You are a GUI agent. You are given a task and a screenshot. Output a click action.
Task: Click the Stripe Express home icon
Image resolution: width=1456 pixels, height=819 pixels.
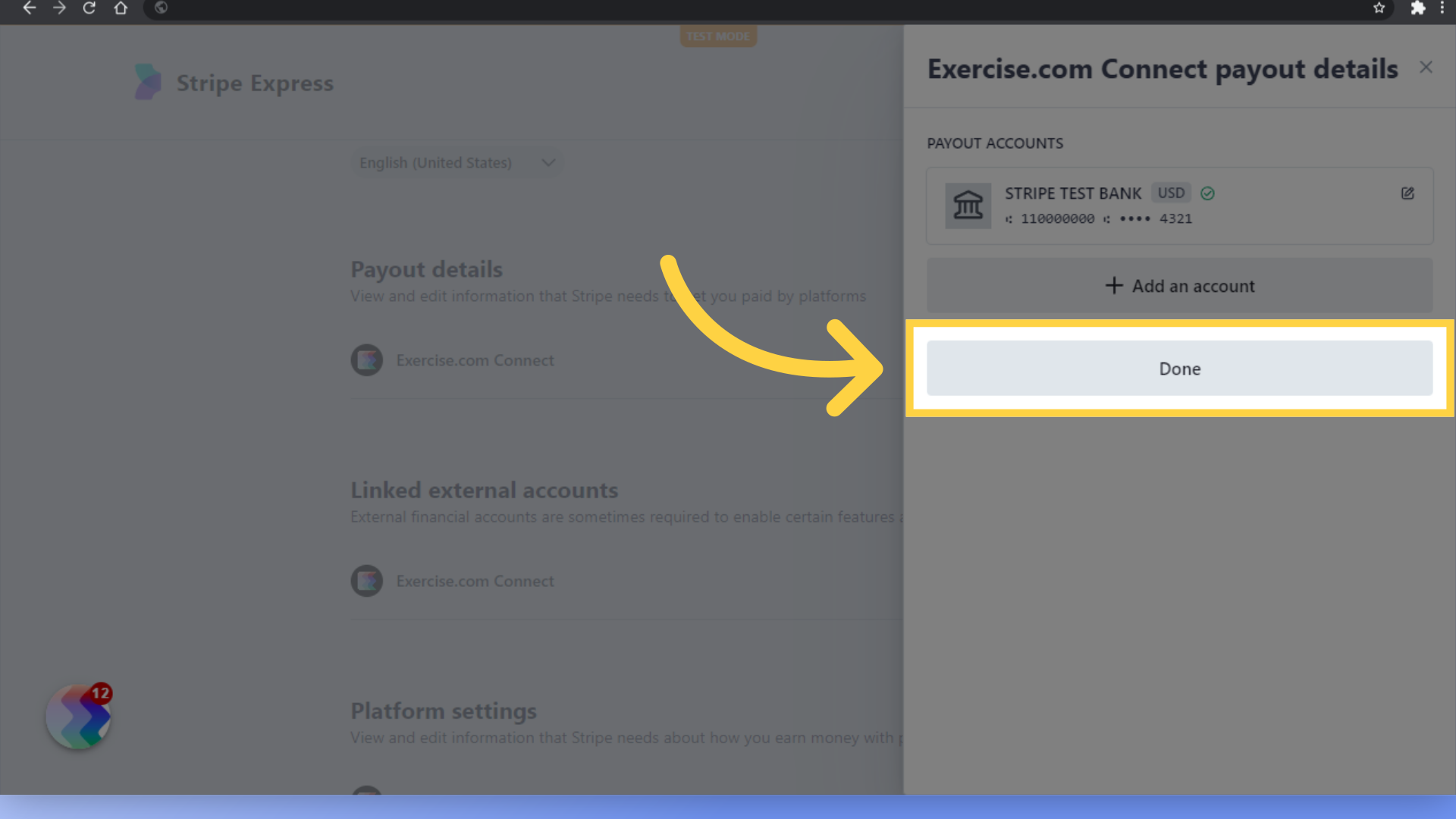(x=146, y=82)
